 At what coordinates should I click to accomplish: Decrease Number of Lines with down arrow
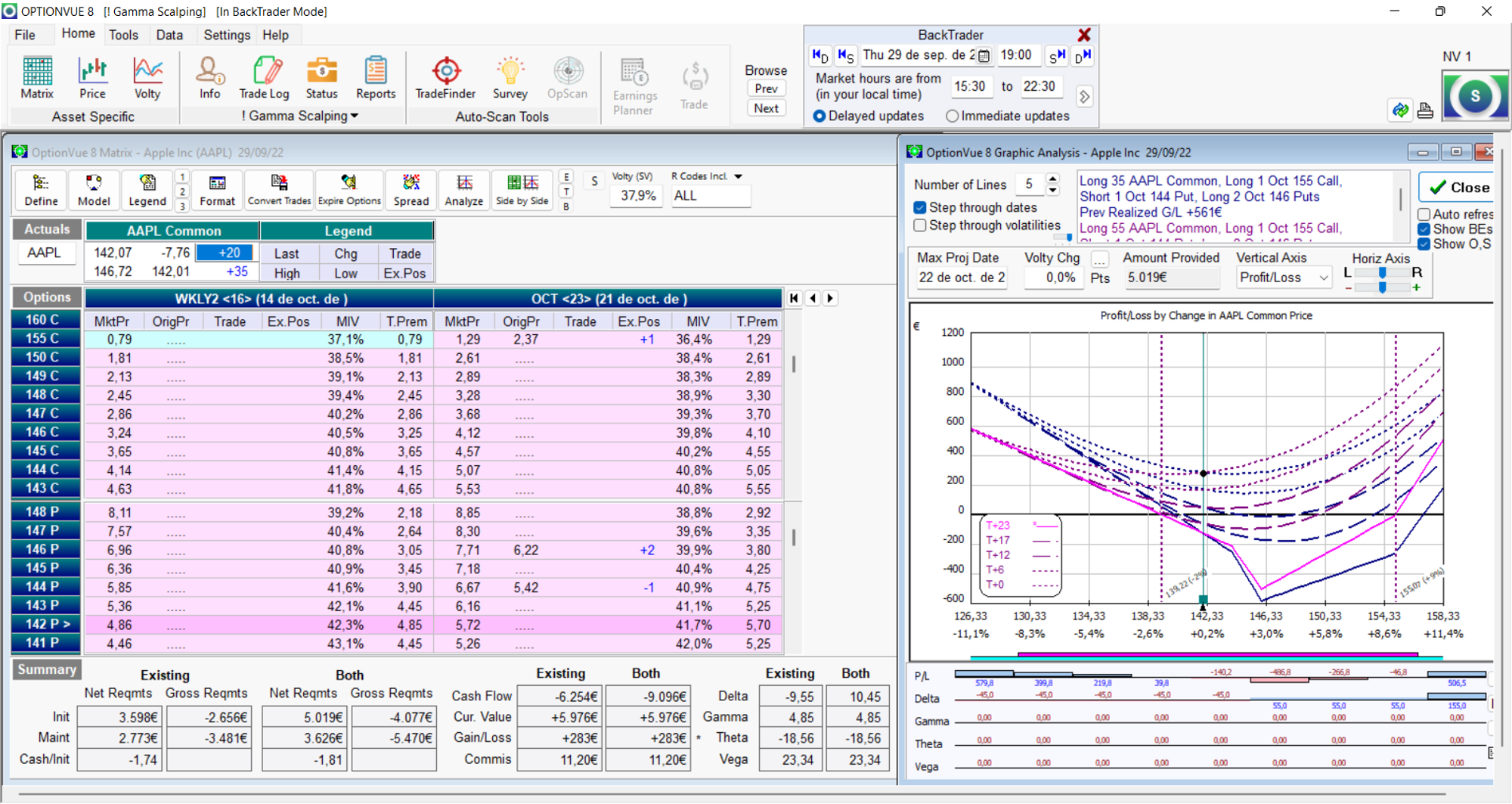(1053, 190)
